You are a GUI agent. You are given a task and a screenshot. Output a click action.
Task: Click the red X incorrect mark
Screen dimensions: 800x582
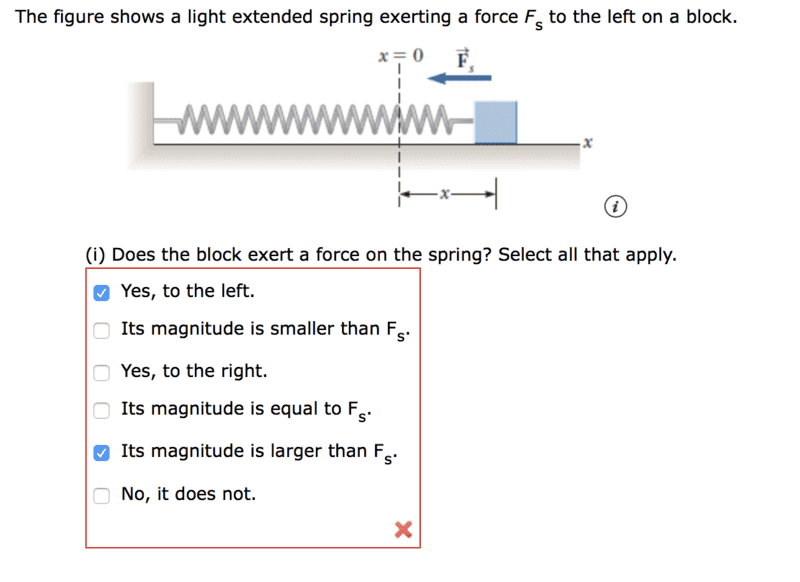coord(403,530)
